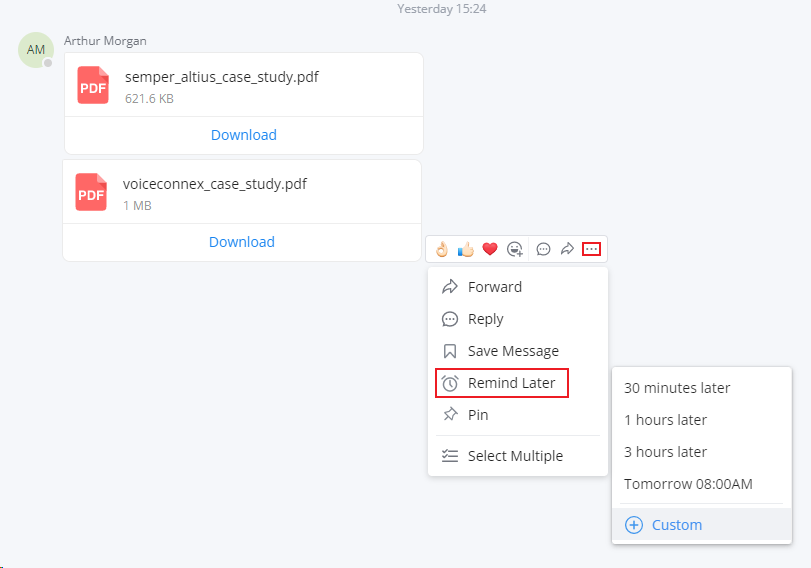Image resolution: width=811 pixels, height=568 pixels.
Task: React with the red heart emoji
Action: click(490, 249)
